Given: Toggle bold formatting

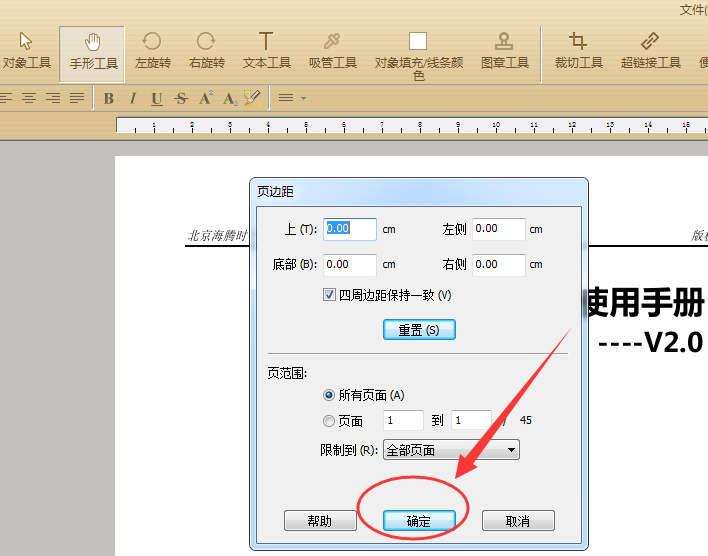Looking at the screenshot, I should pyautogui.click(x=108, y=98).
